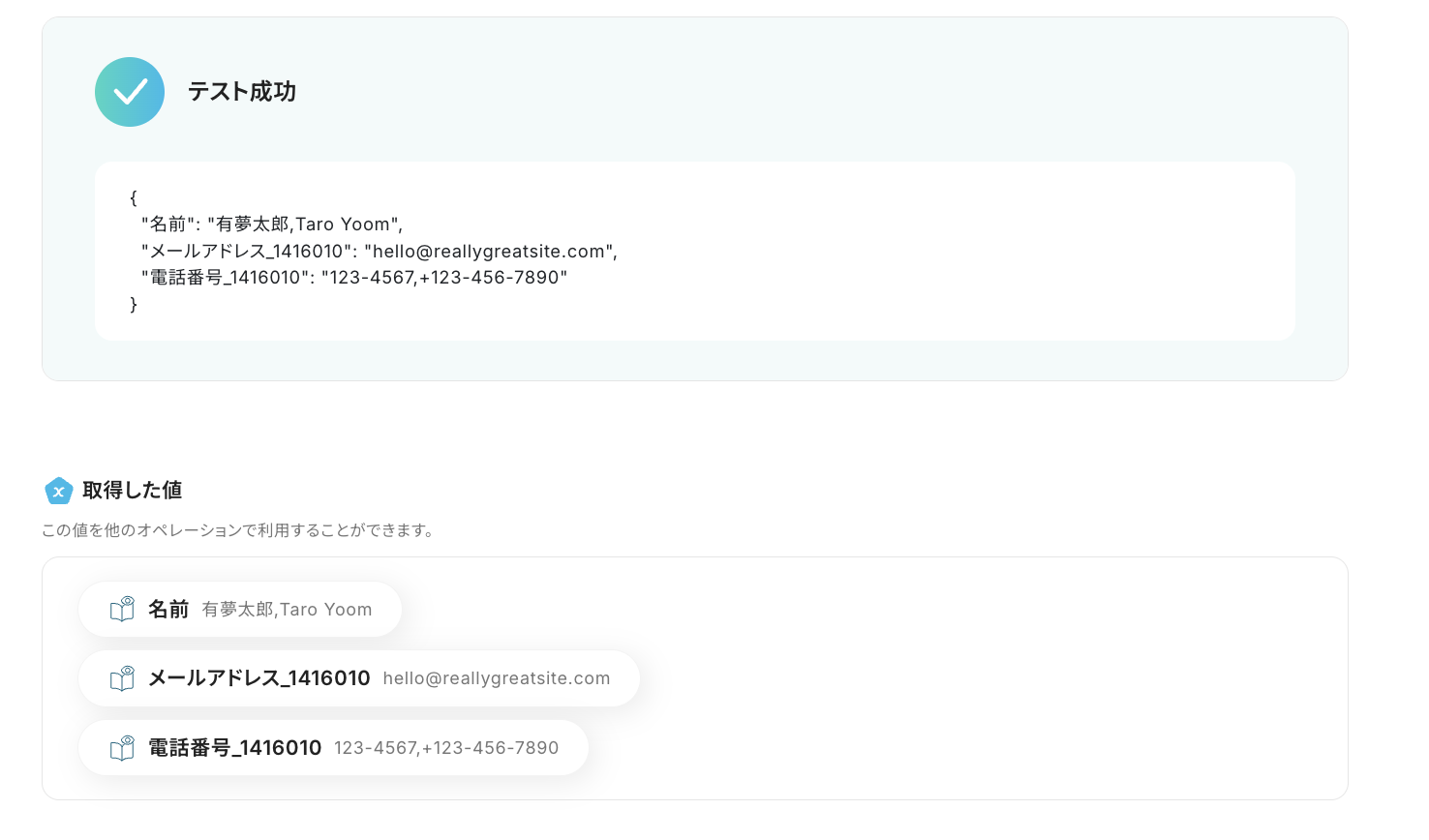This screenshot has height=840, width=1429.
Task: Select the 電話番号_1416010 label in chip
Action: (234, 748)
